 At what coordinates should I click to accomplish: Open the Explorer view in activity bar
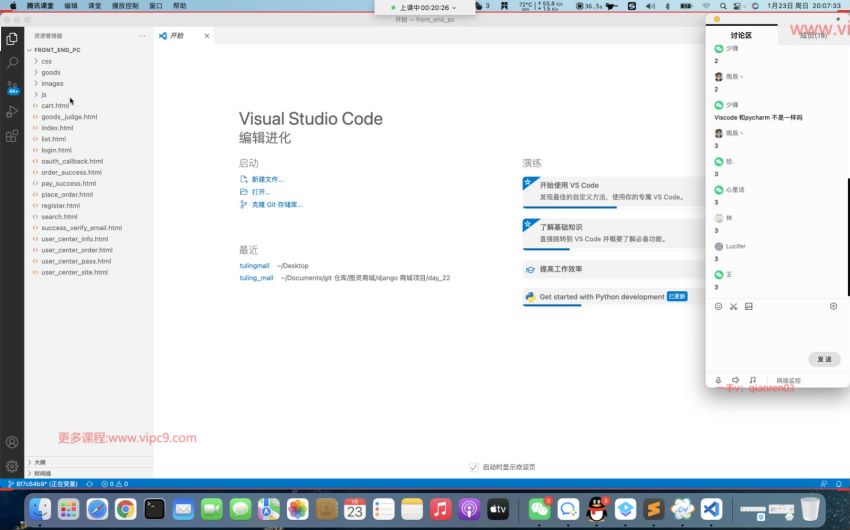pos(12,39)
